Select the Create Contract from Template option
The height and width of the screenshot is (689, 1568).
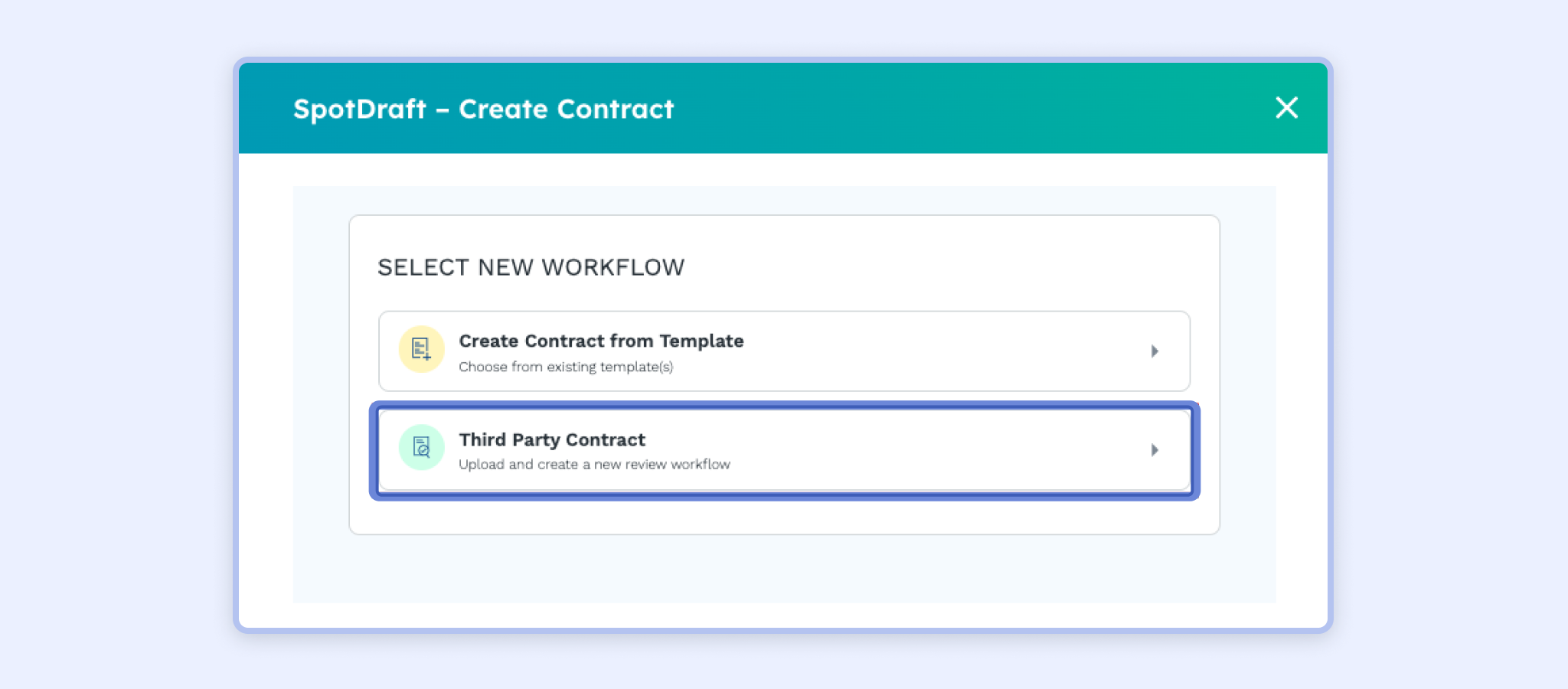(784, 351)
